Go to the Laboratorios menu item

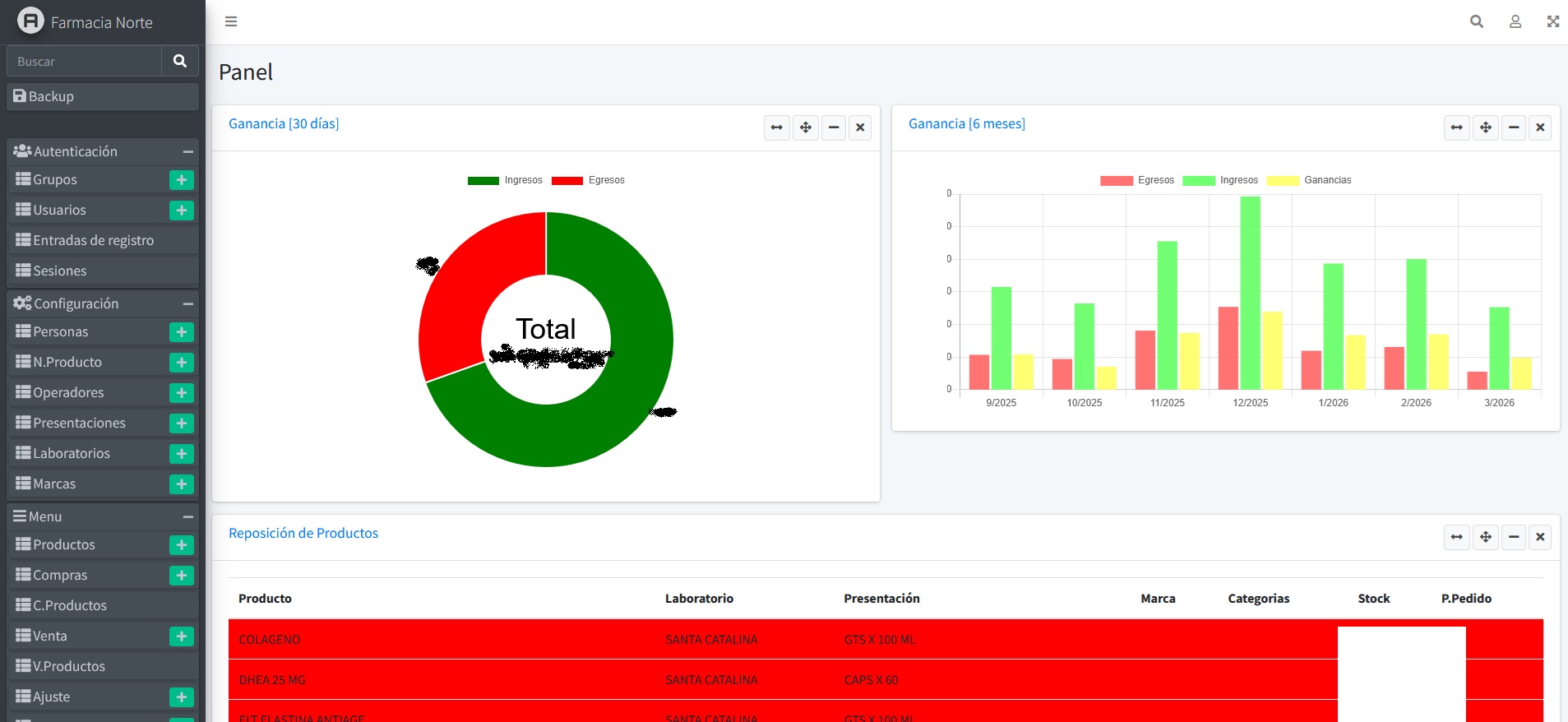pyautogui.click(x=72, y=454)
